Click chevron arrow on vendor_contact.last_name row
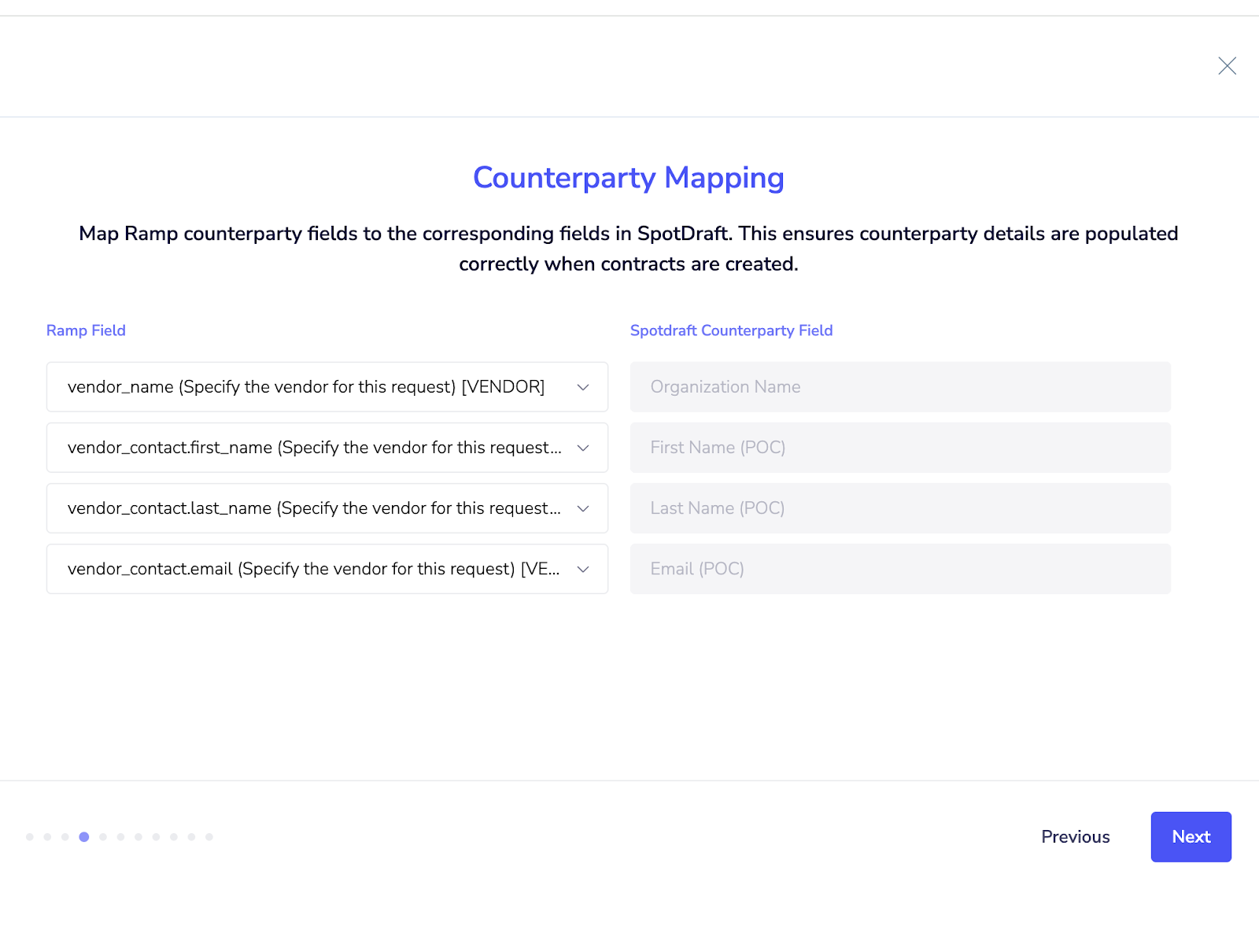The height and width of the screenshot is (952, 1259). pos(583,509)
